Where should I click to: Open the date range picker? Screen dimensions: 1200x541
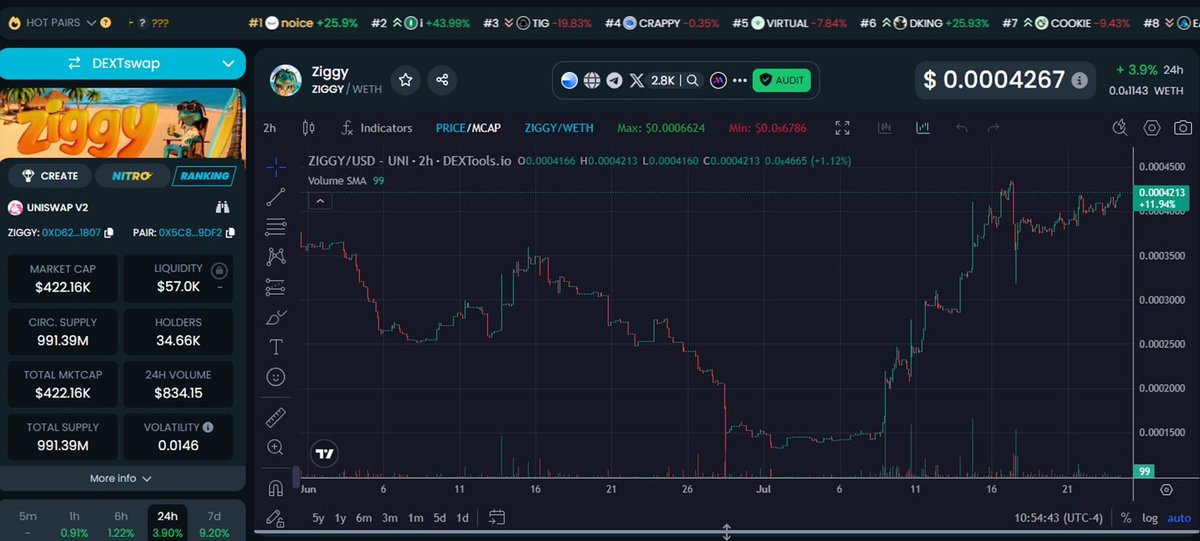(x=497, y=517)
